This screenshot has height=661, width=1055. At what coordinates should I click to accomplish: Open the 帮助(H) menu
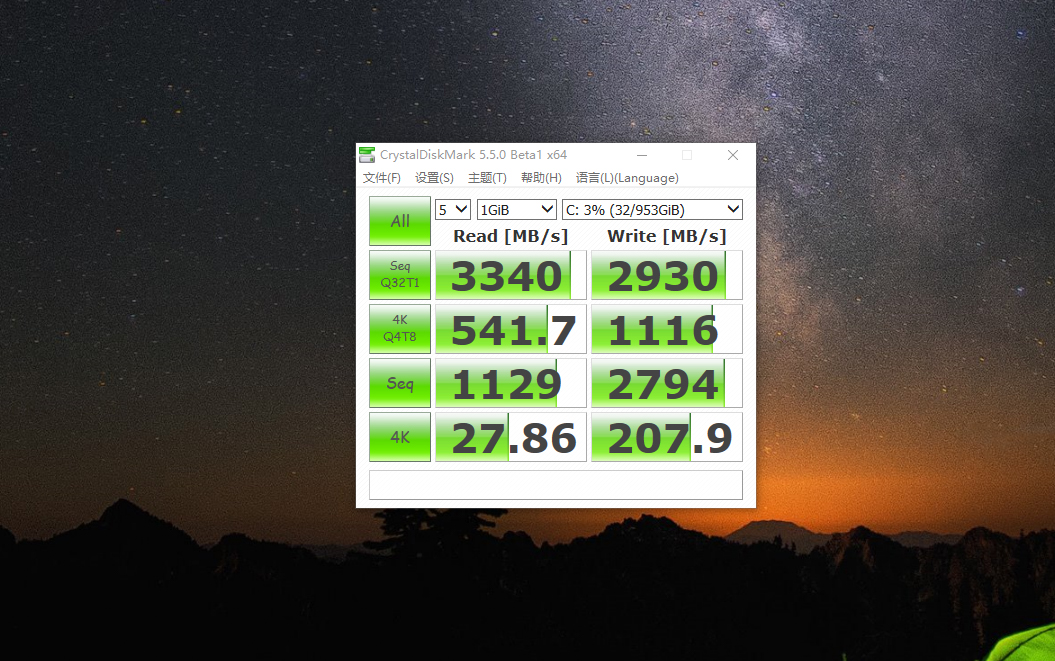(x=541, y=178)
